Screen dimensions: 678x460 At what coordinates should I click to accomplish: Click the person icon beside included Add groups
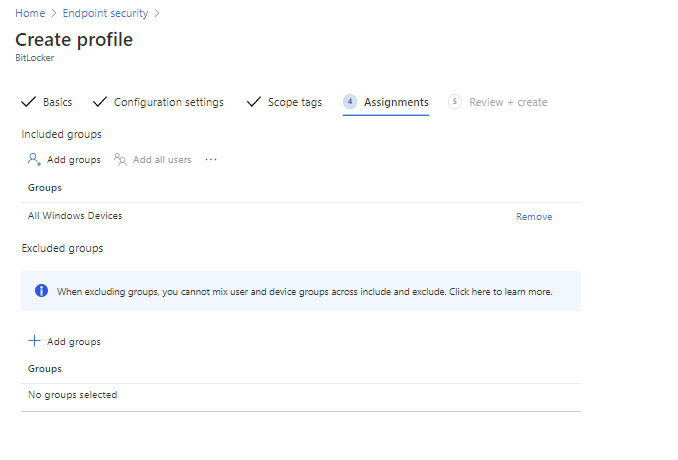click(34, 159)
